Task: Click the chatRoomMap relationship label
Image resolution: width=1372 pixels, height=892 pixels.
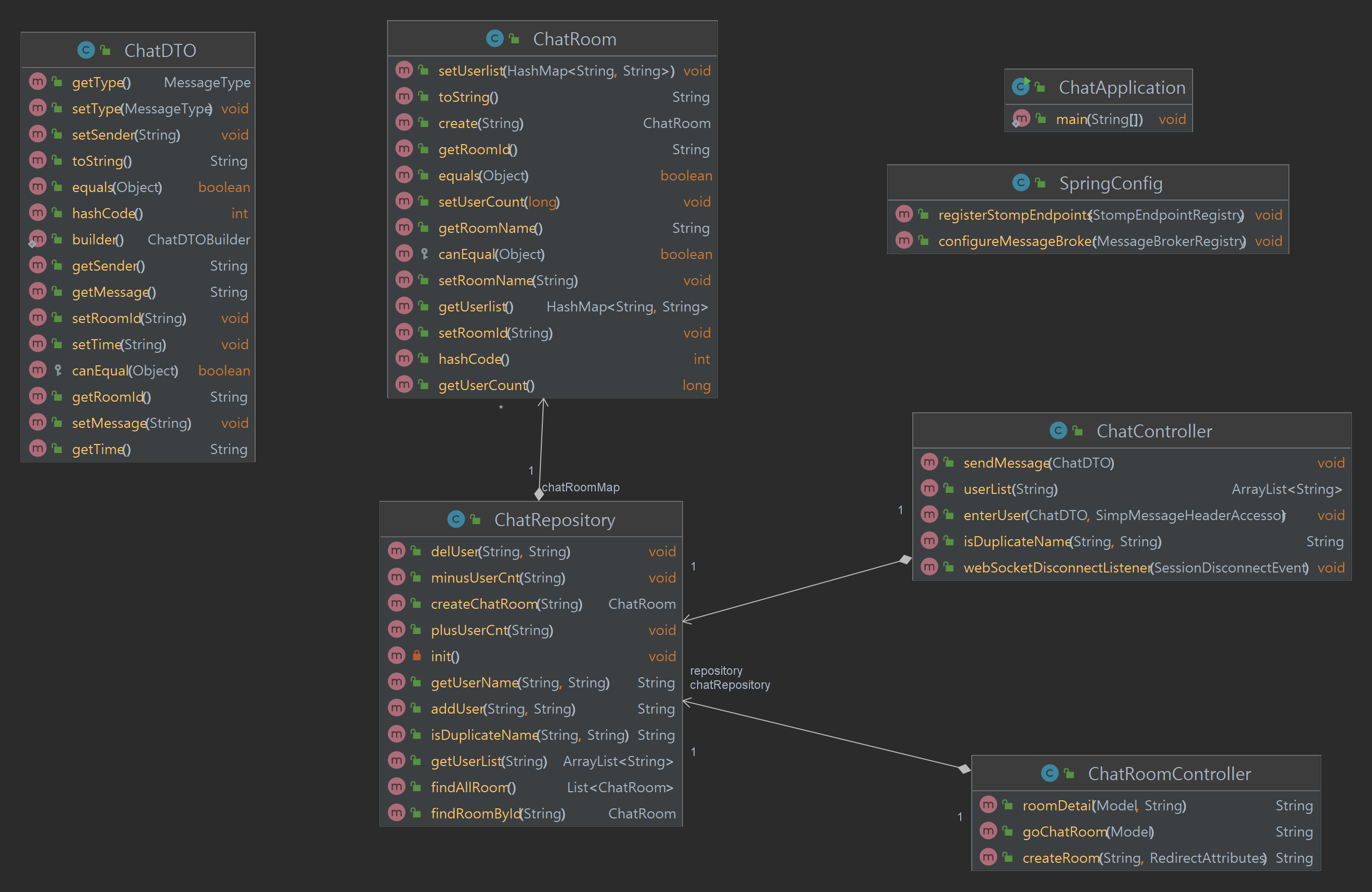Action: coord(580,487)
